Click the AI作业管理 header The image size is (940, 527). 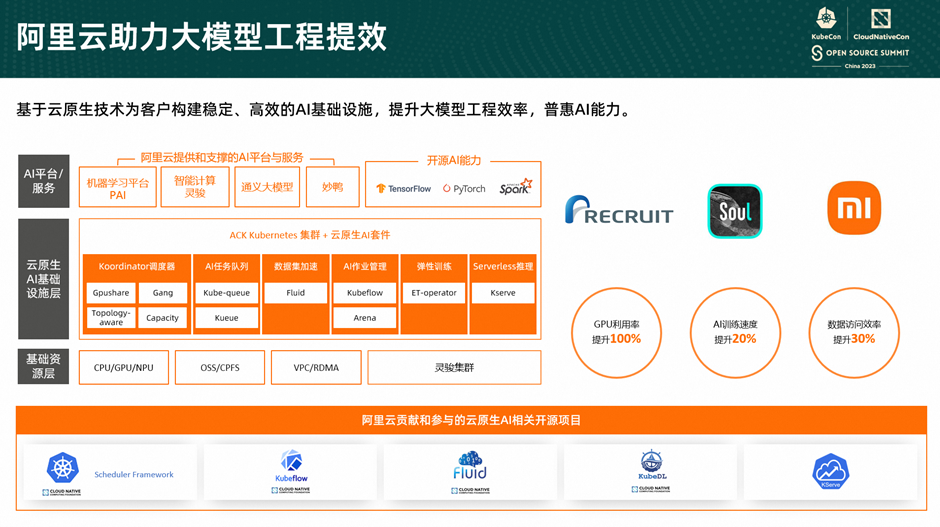(x=364, y=266)
